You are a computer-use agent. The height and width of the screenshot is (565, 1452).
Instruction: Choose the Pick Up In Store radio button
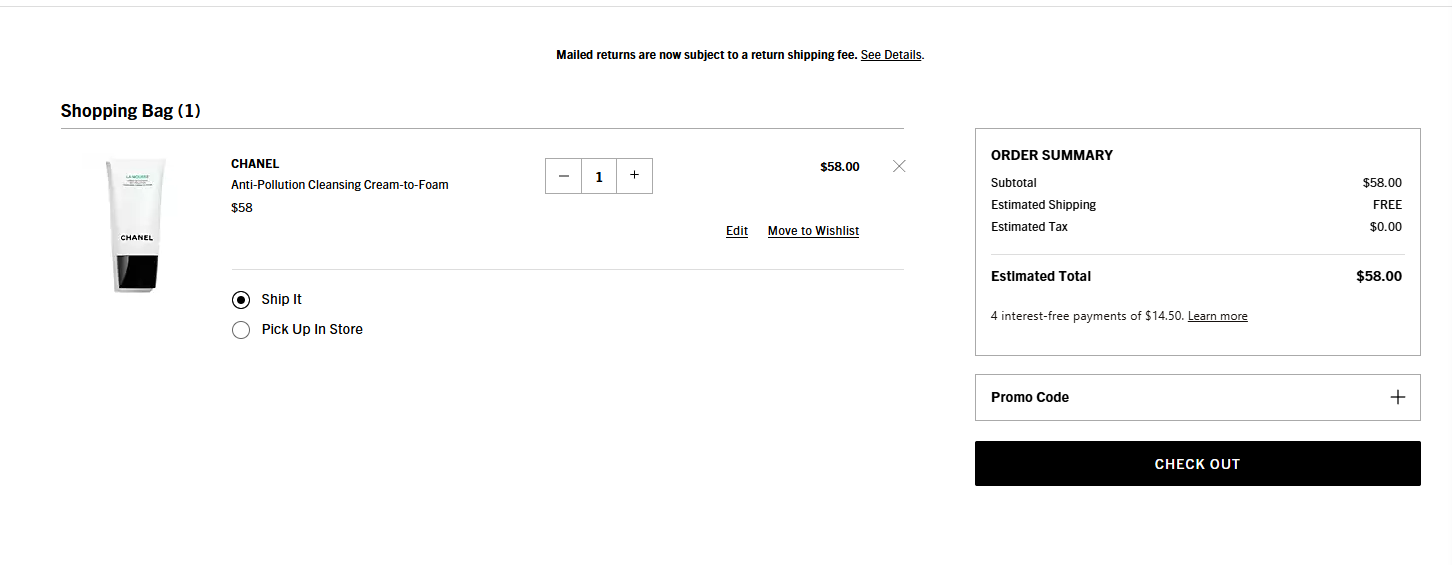pyautogui.click(x=241, y=330)
